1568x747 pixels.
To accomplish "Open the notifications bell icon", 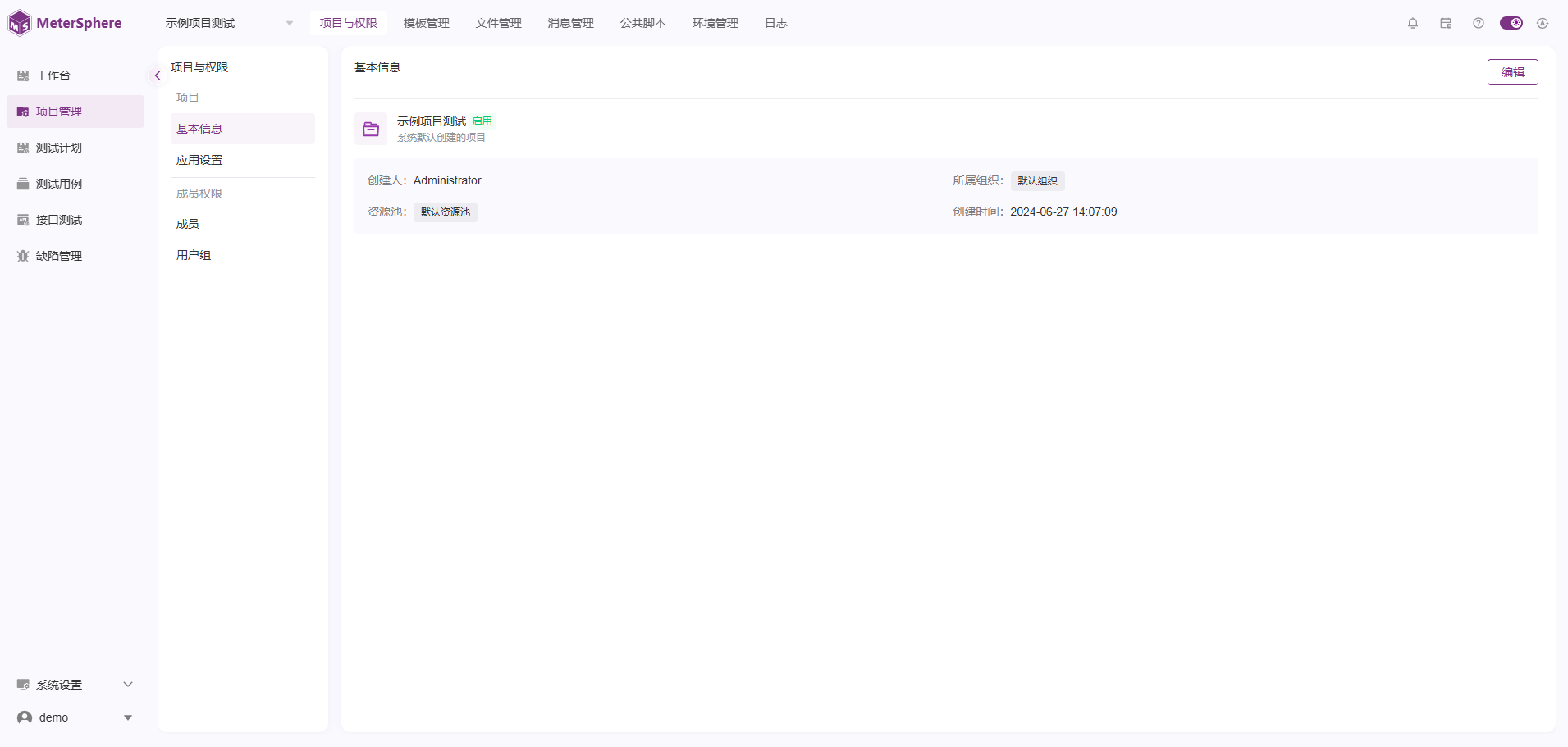I will 1413,23.
